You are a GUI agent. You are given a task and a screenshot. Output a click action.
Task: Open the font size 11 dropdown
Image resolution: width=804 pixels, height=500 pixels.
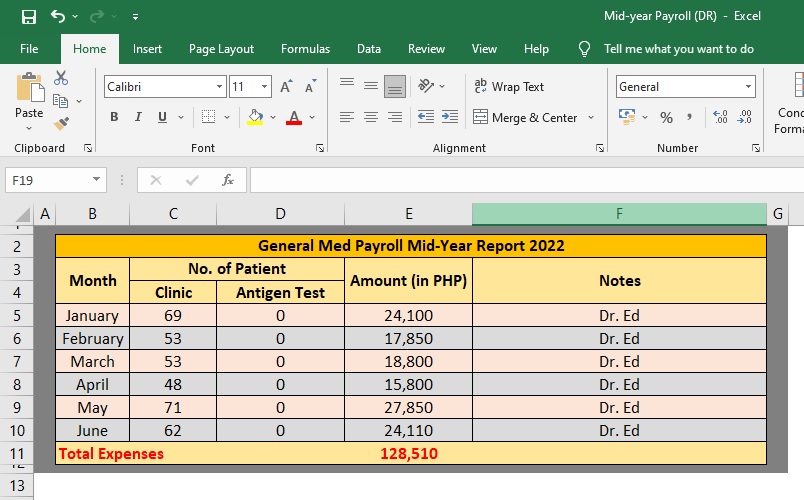coord(264,87)
